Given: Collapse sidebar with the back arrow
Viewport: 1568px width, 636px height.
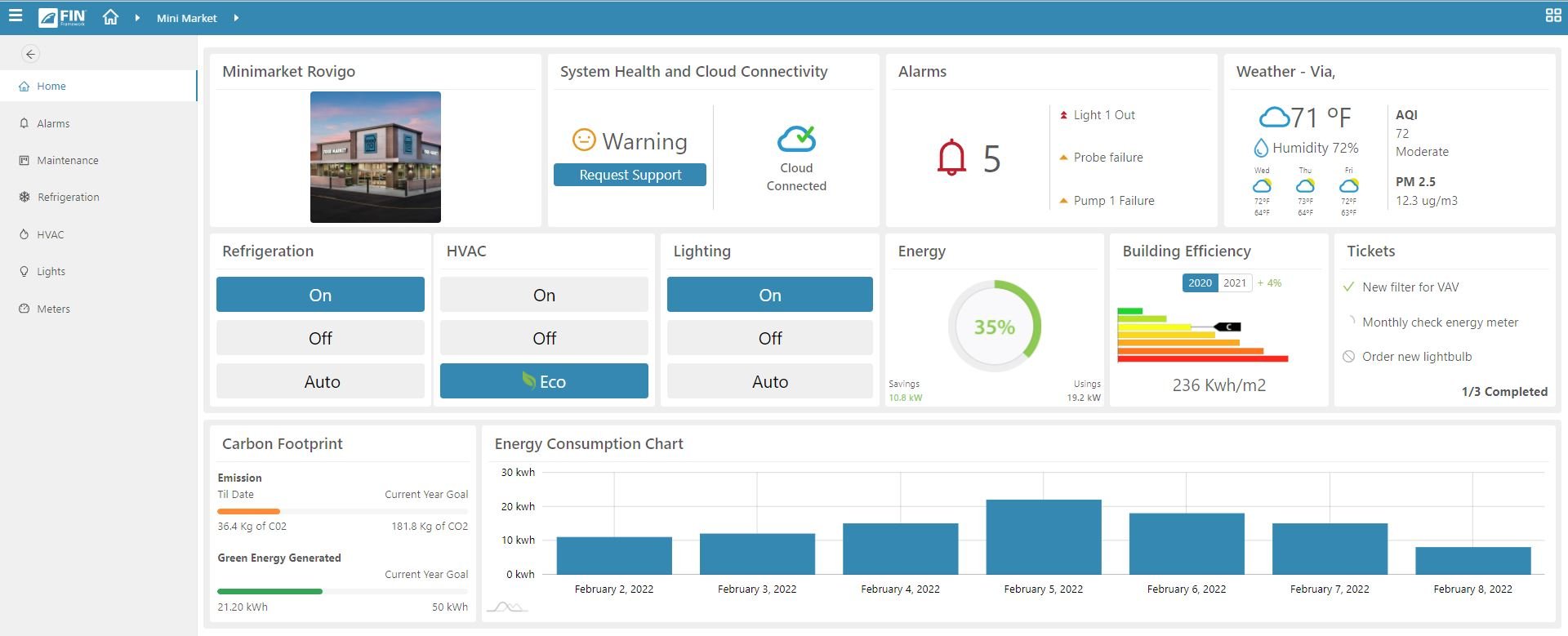Looking at the screenshot, I should pyautogui.click(x=30, y=54).
